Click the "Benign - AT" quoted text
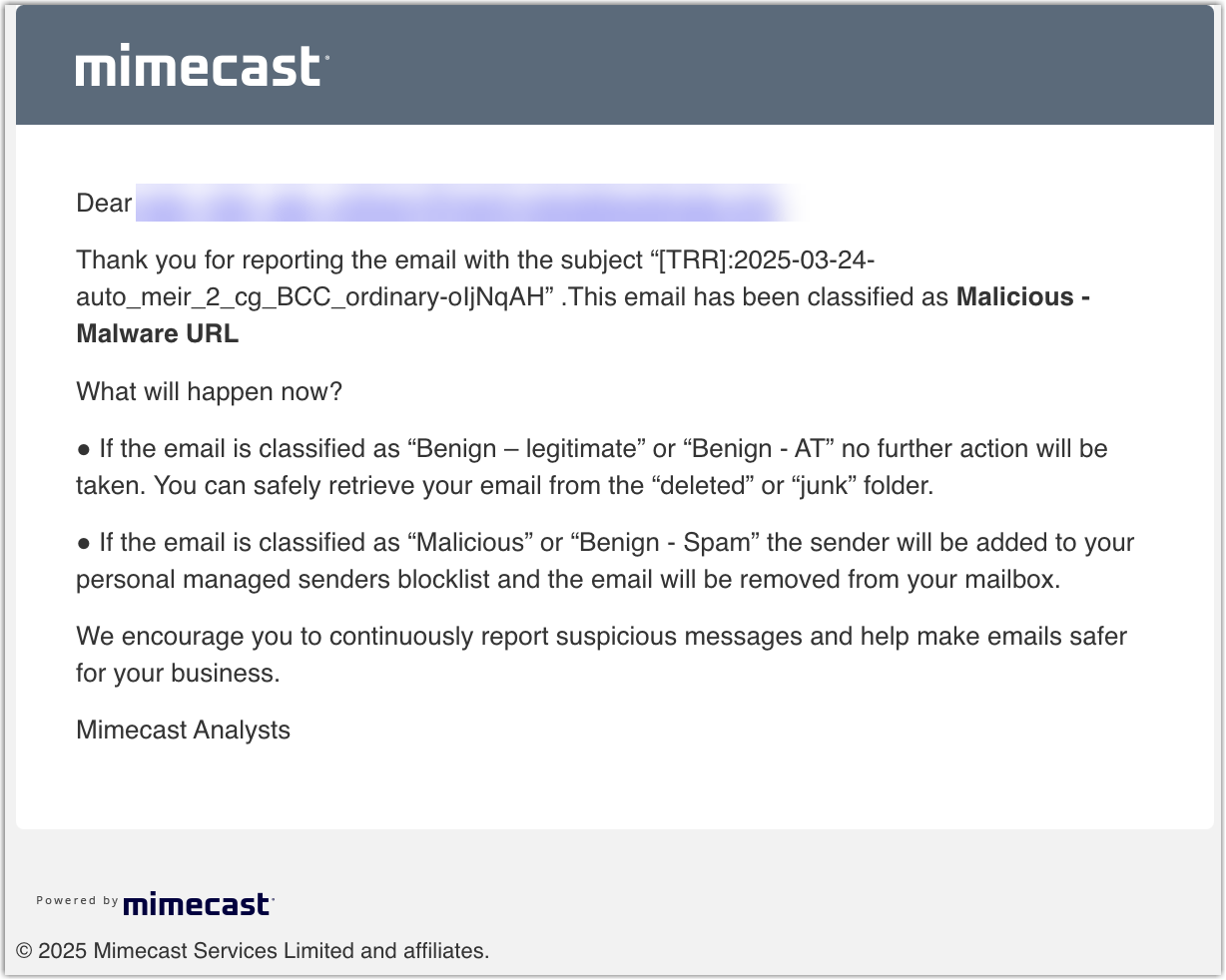This screenshot has height=980, width=1226. (757, 449)
